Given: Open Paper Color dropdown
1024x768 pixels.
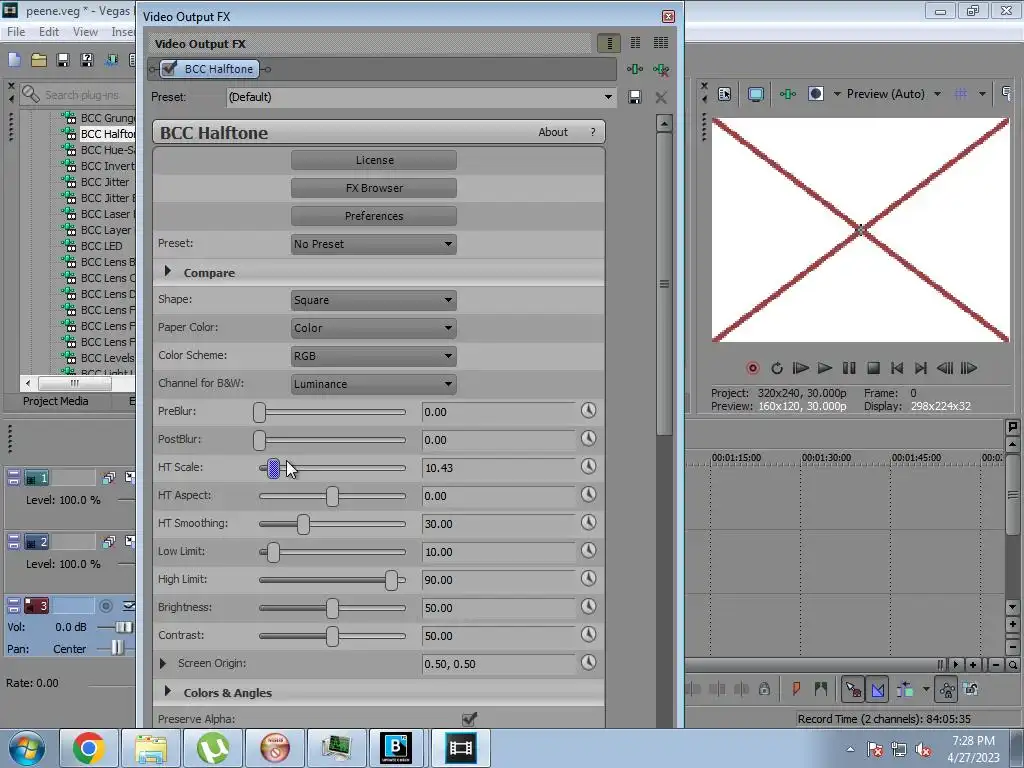Looking at the screenshot, I should [374, 328].
